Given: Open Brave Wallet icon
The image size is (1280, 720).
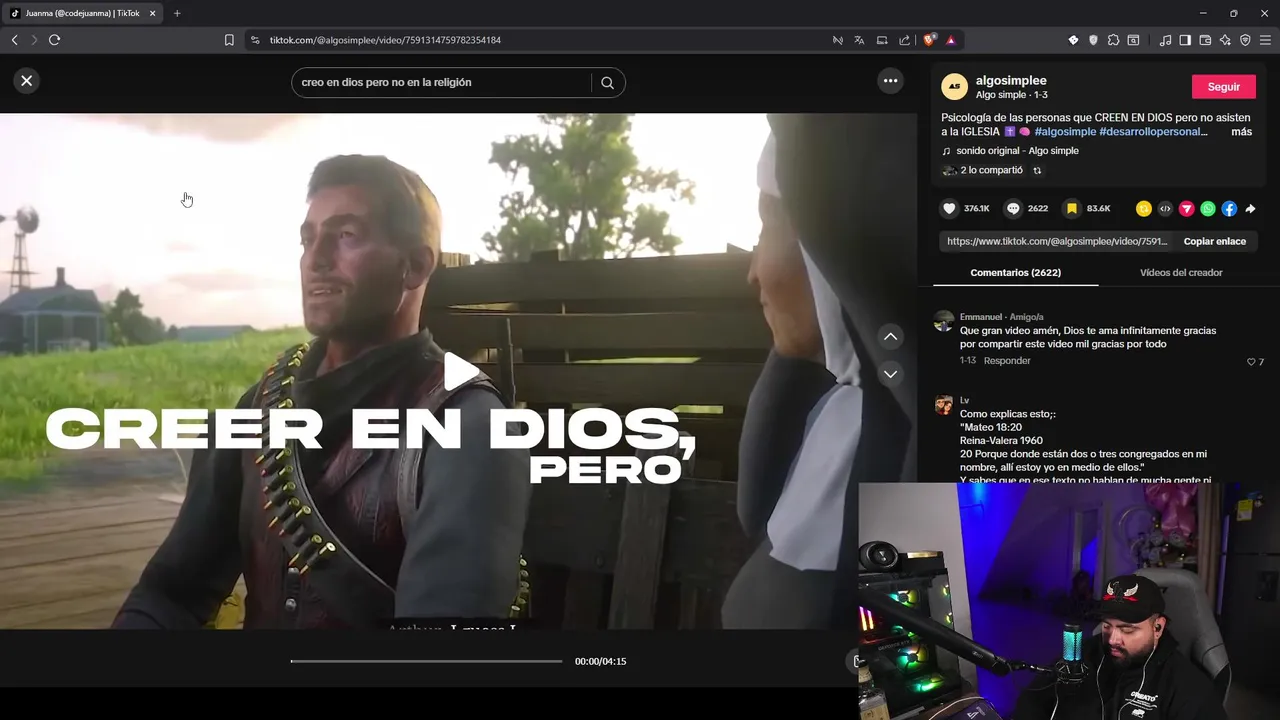Looking at the screenshot, I should 1205,40.
